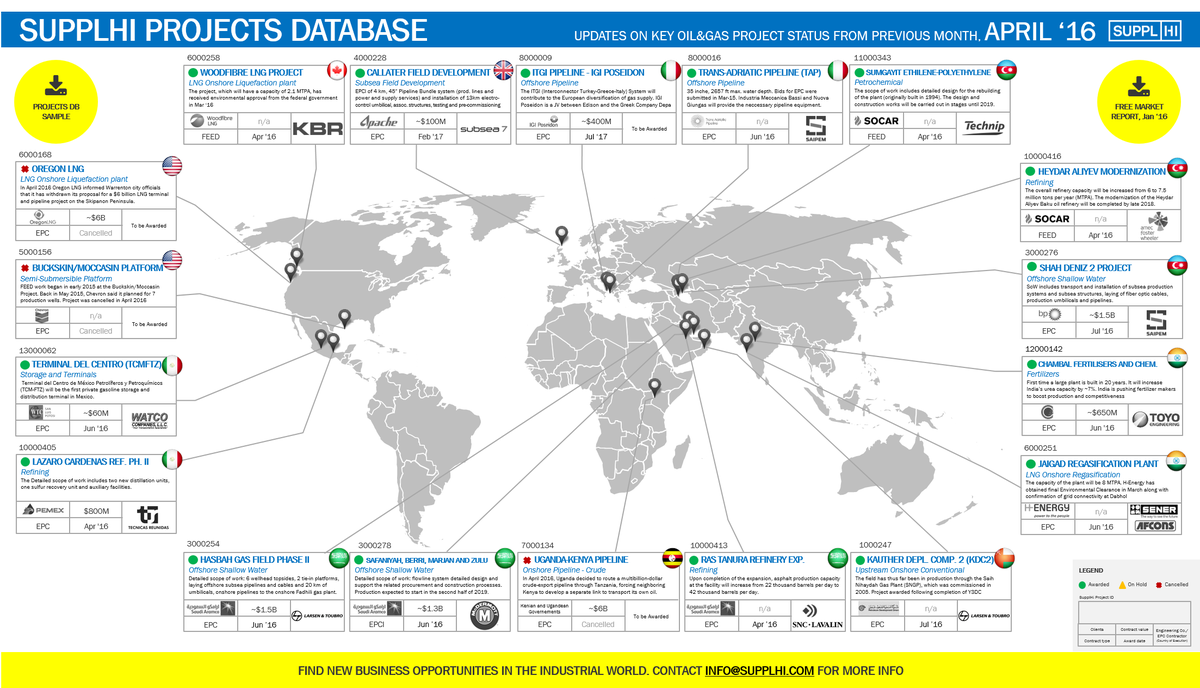Select project ID 6000258
This screenshot has height=688, width=1200.
[203, 58]
